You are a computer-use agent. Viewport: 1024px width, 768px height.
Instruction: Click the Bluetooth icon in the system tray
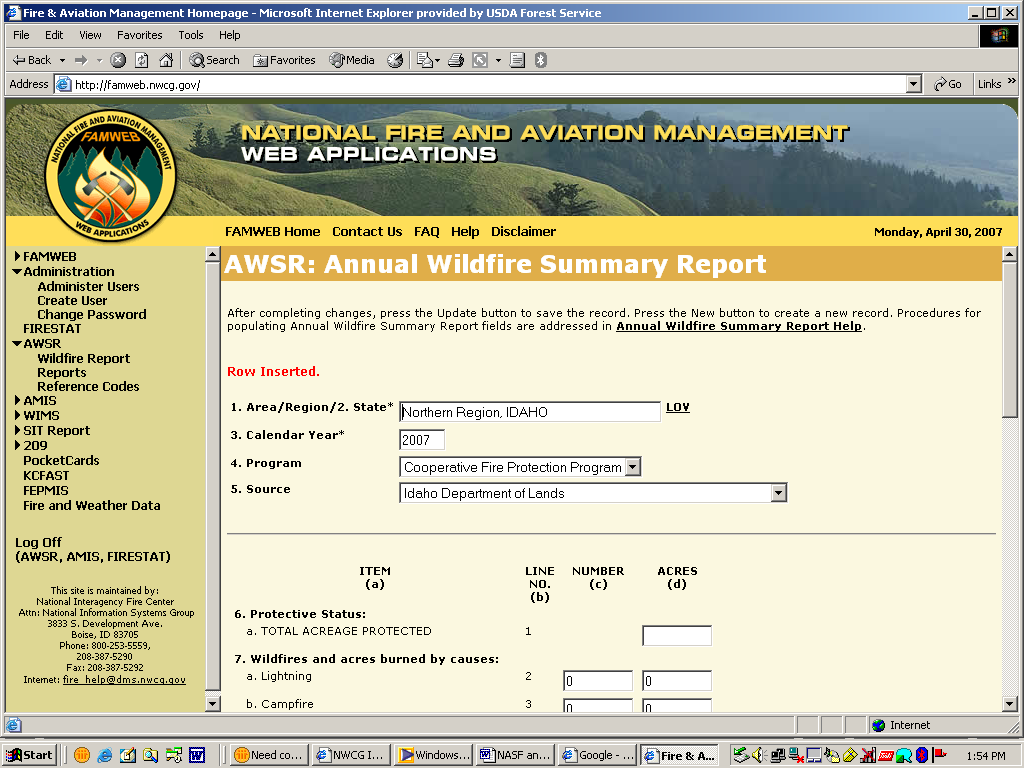coord(921,756)
